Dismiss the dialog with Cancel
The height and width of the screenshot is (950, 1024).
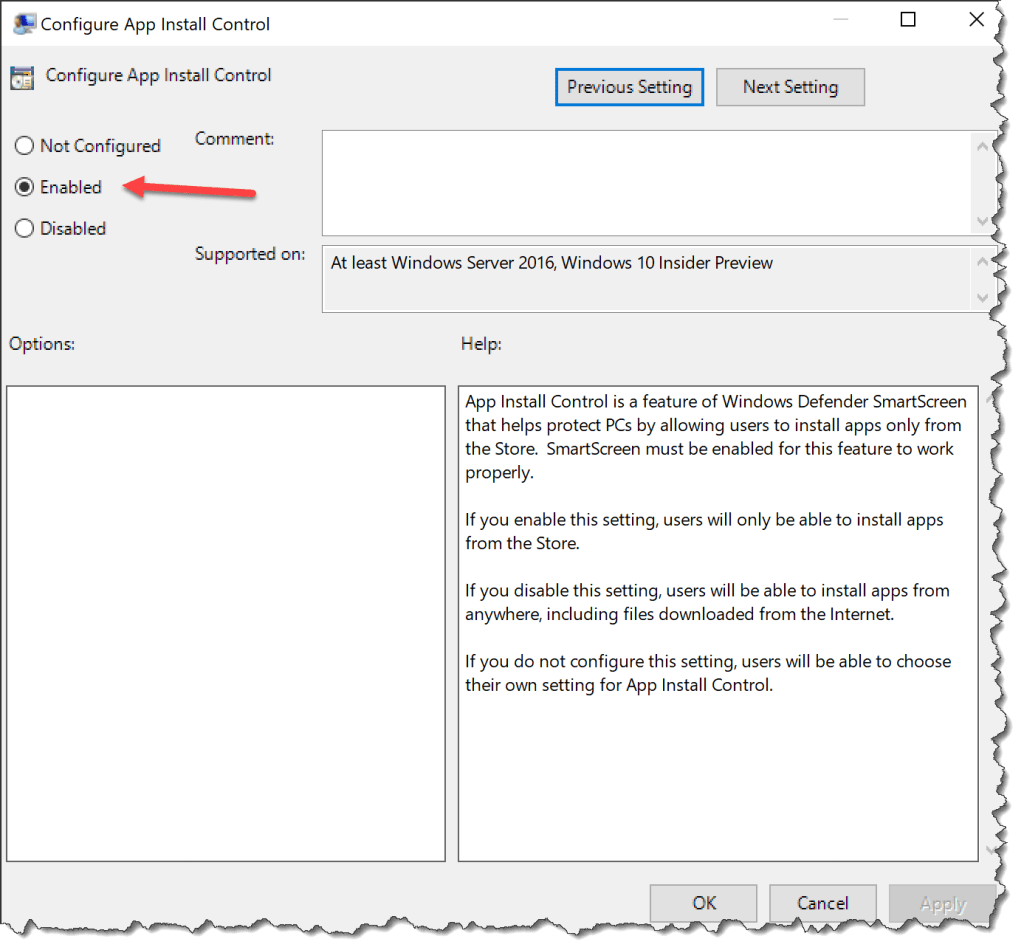point(822,902)
